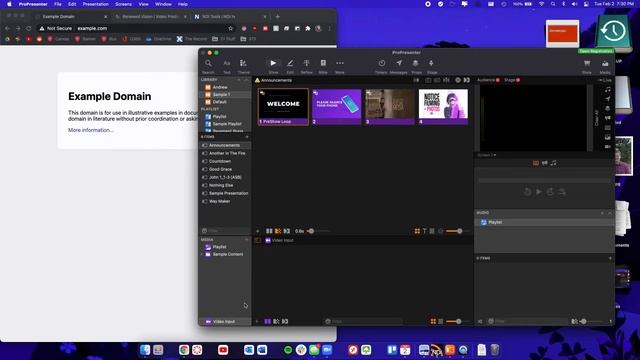Screen dimensions: 640x360
Task: Open the Store from toolbar
Action: (587, 66)
